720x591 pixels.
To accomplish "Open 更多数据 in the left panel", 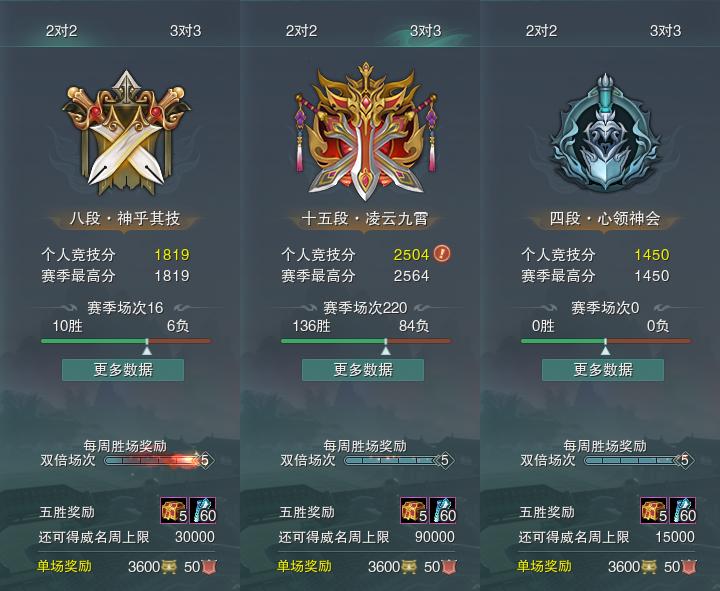I will pos(123,370).
